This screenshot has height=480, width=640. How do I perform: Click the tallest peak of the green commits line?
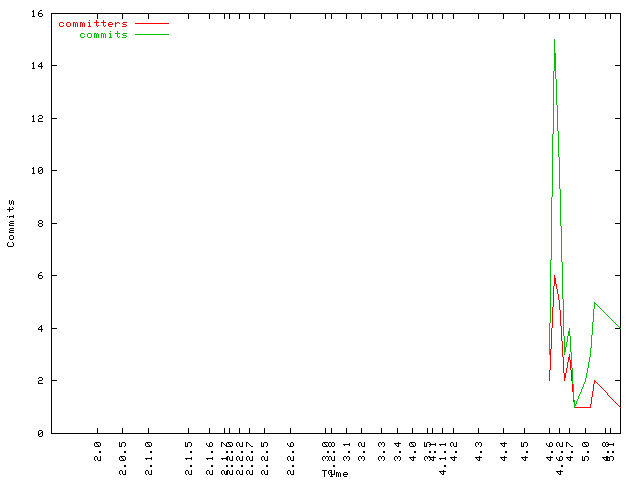click(x=554, y=40)
